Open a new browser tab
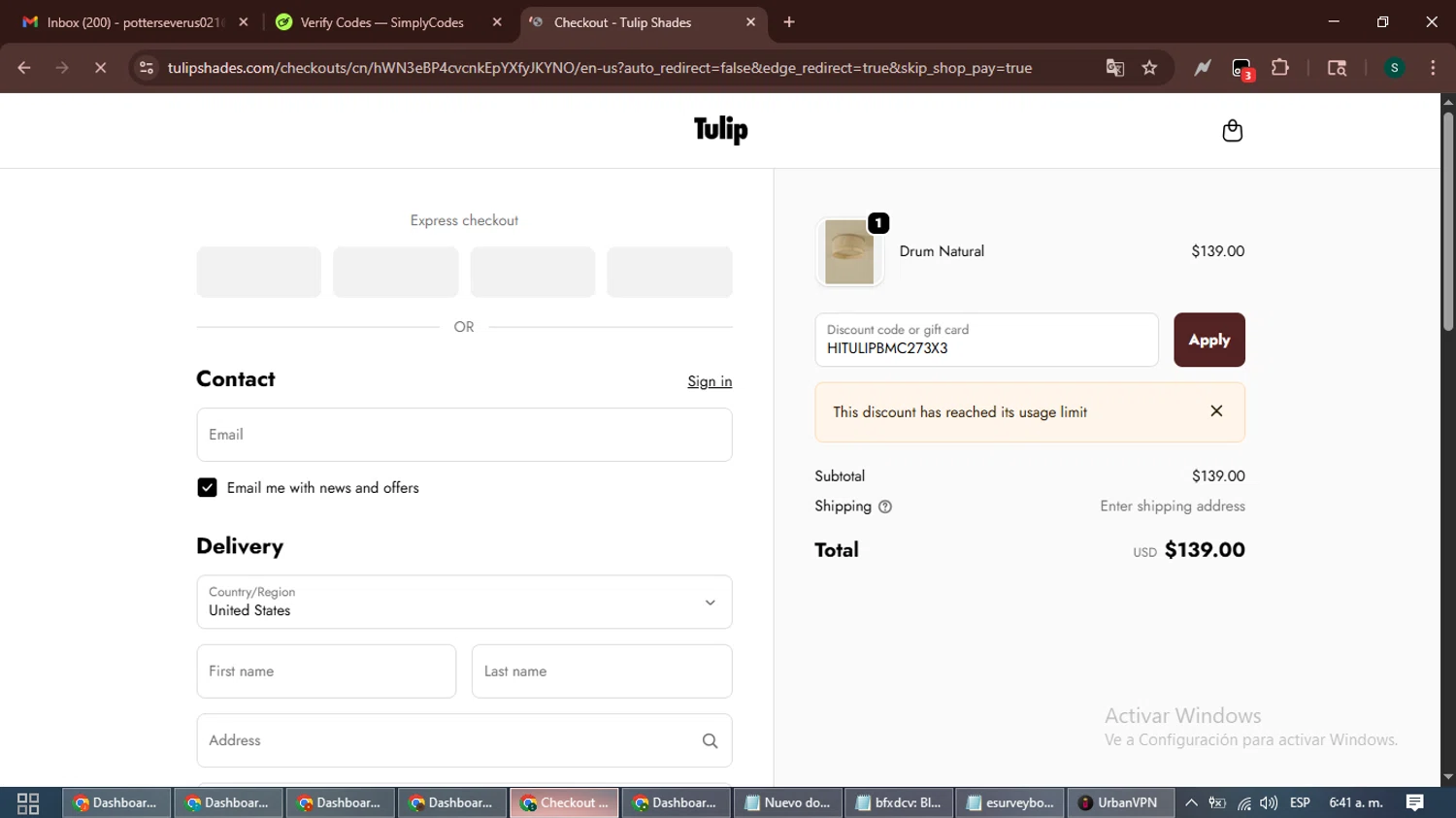The width and height of the screenshot is (1456, 818). click(x=789, y=22)
